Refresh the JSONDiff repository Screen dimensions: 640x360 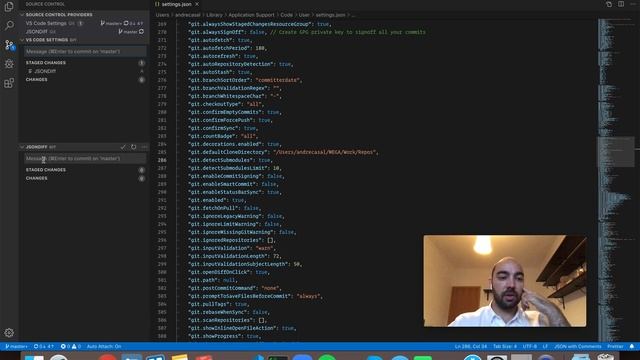coord(133,147)
